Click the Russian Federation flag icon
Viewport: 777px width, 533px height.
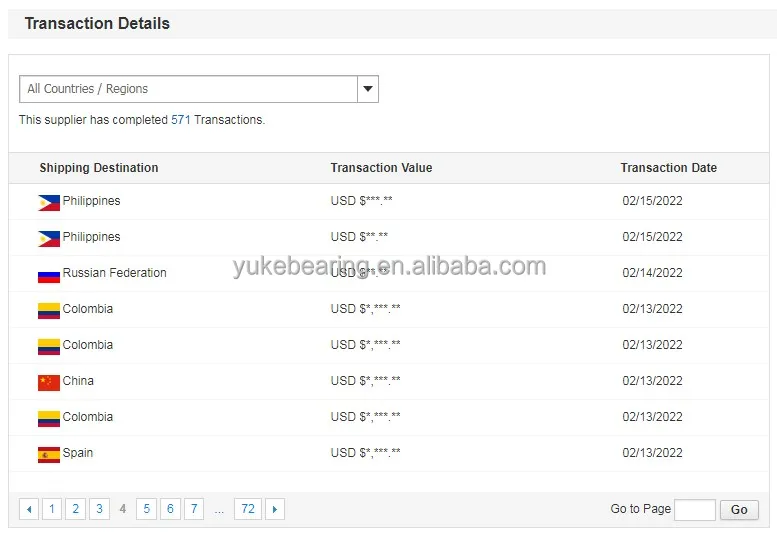tap(49, 275)
